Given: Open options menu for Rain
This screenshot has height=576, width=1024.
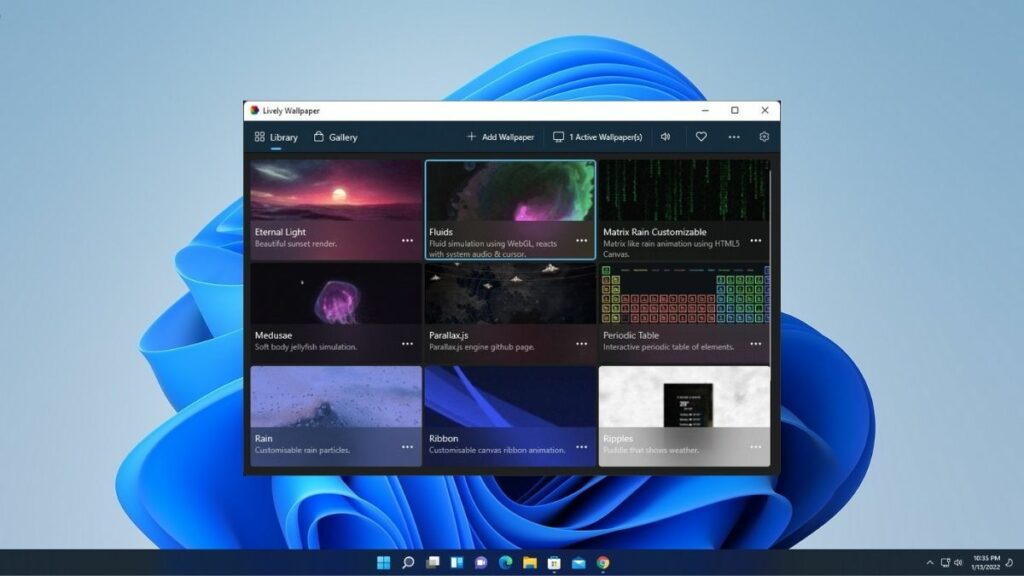Looking at the screenshot, I should (408, 447).
